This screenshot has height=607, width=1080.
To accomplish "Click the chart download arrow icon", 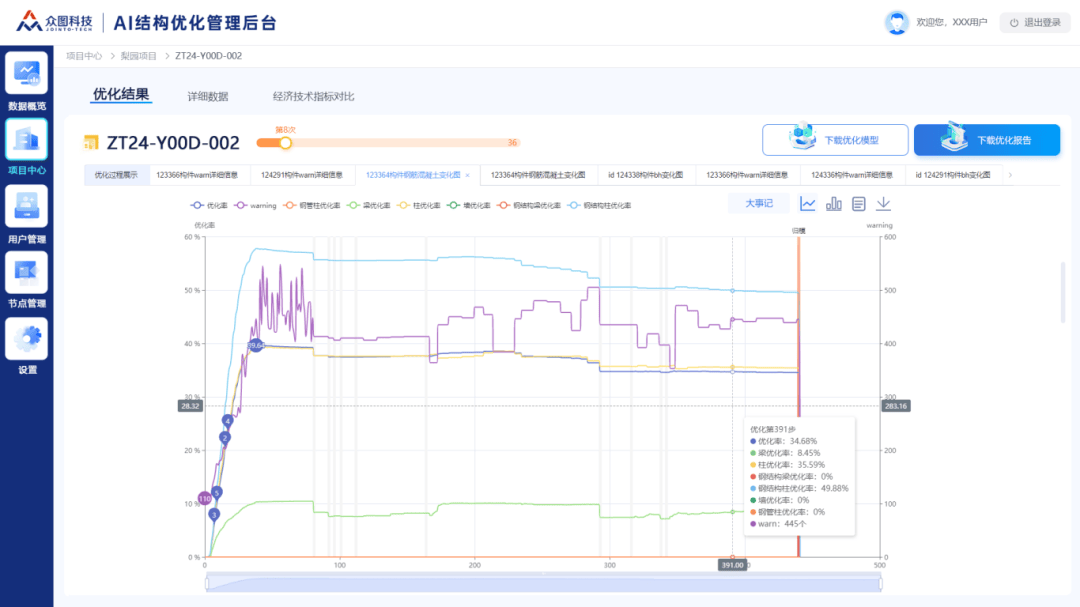I will click(x=883, y=204).
